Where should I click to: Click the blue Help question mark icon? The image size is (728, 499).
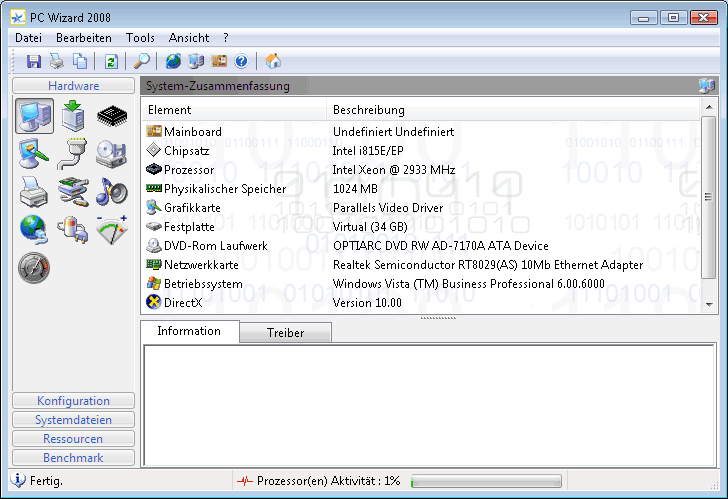click(x=241, y=61)
